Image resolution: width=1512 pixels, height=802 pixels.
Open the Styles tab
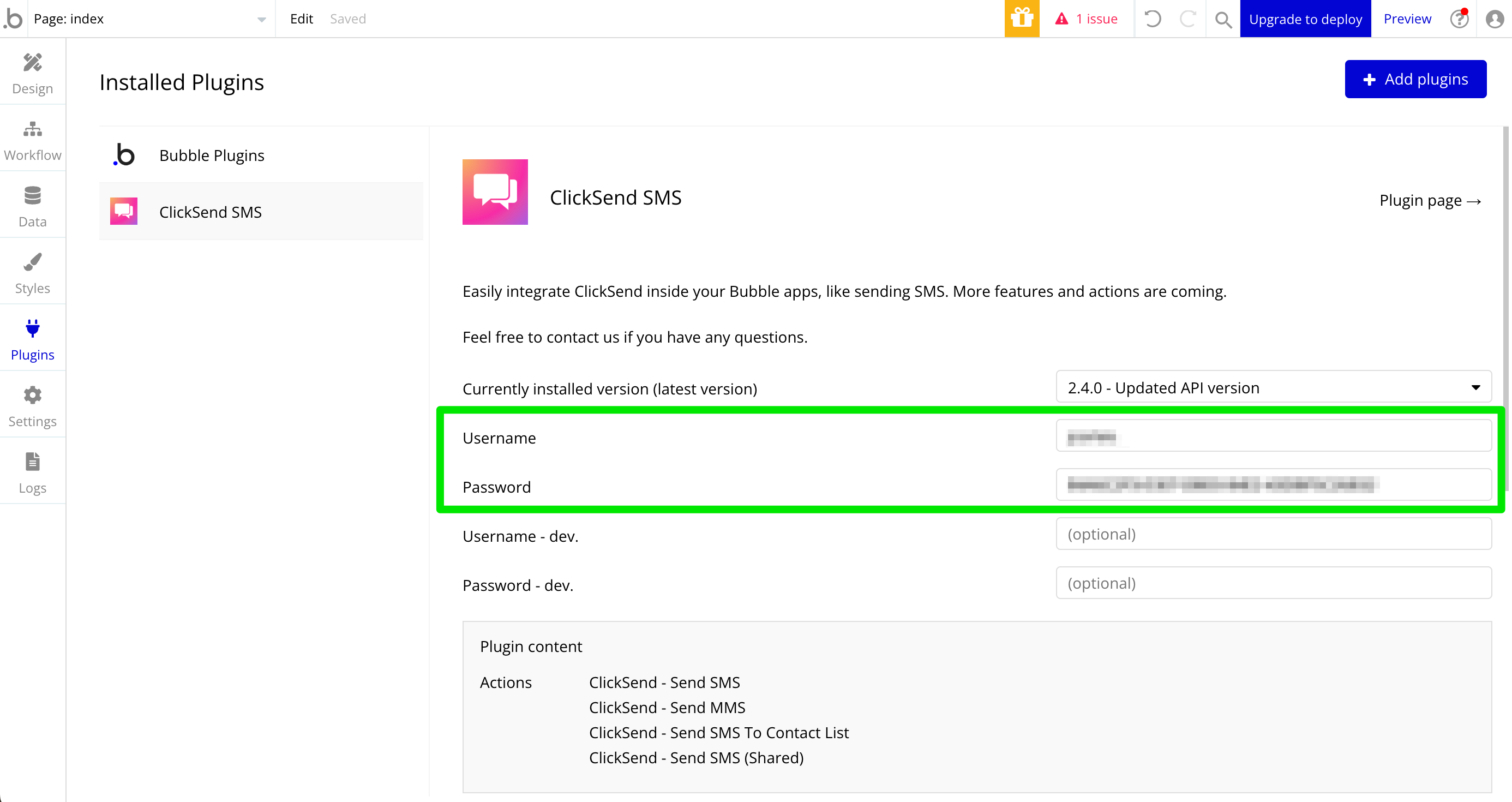(33, 272)
